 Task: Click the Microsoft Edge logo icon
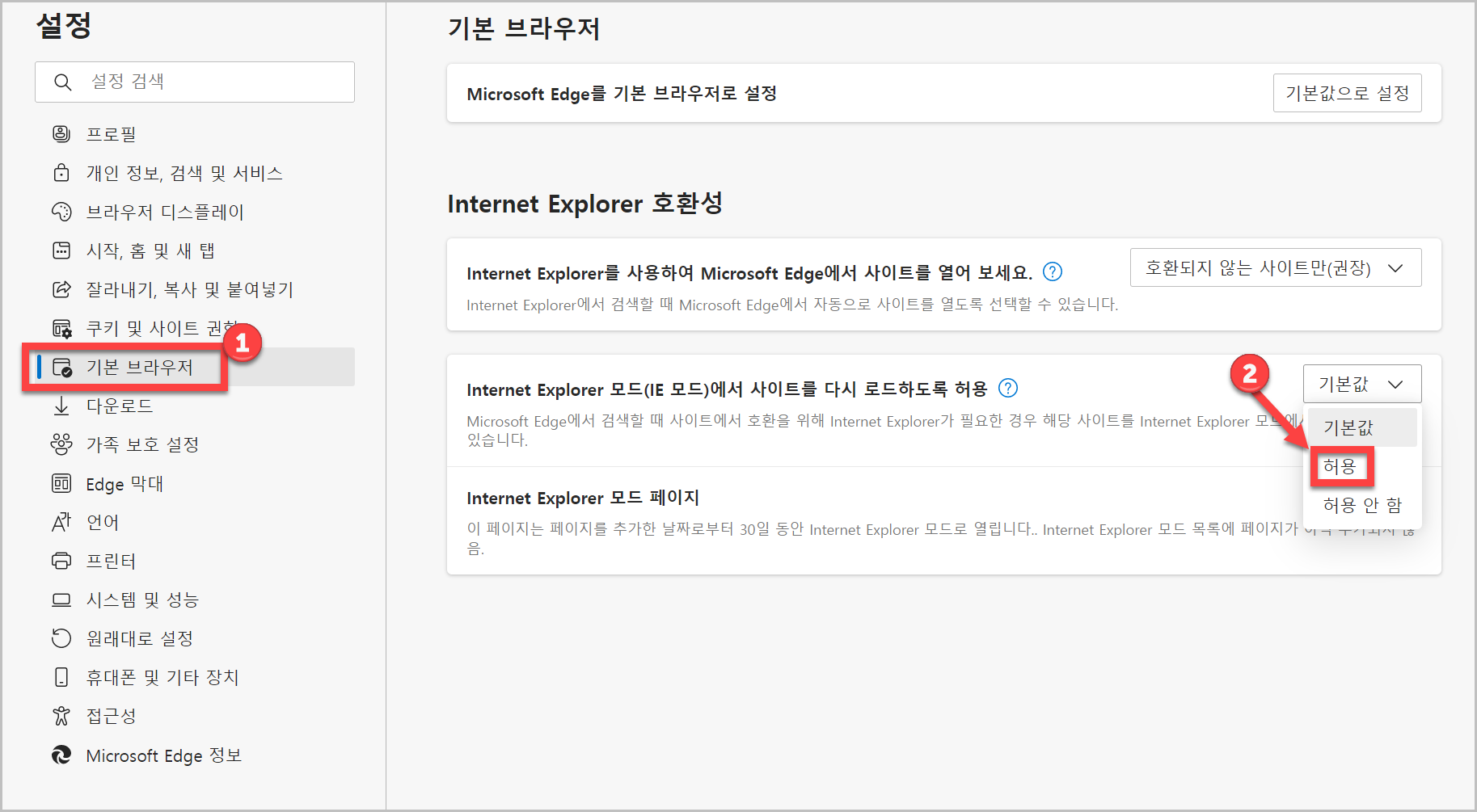pyautogui.click(x=61, y=755)
